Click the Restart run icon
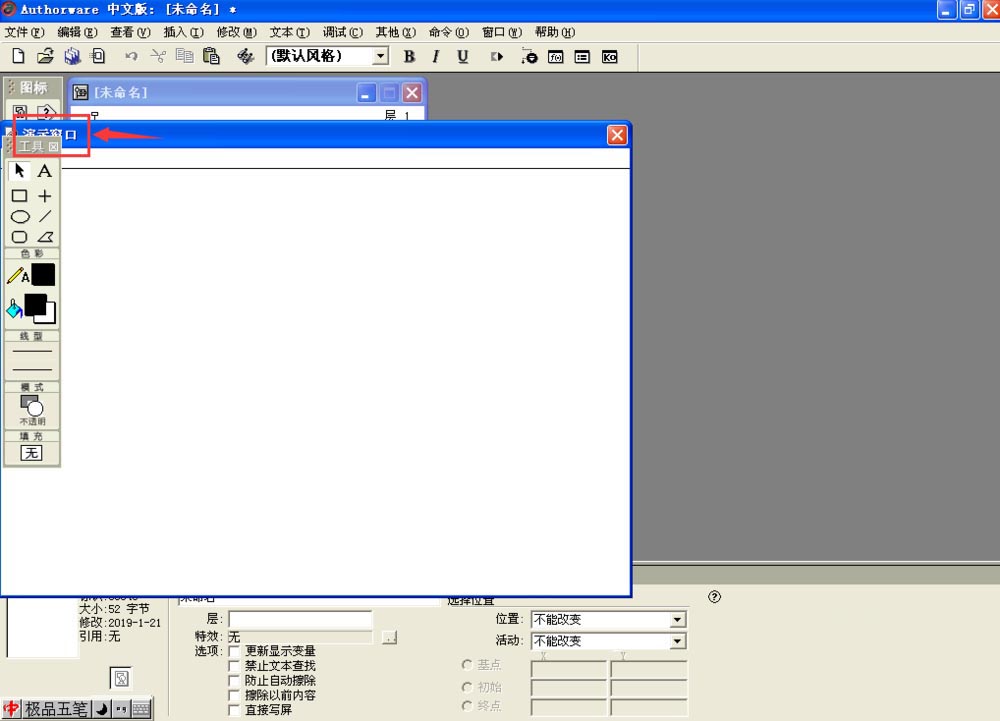The width and height of the screenshot is (1000, 721). pyautogui.click(x=497, y=57)
